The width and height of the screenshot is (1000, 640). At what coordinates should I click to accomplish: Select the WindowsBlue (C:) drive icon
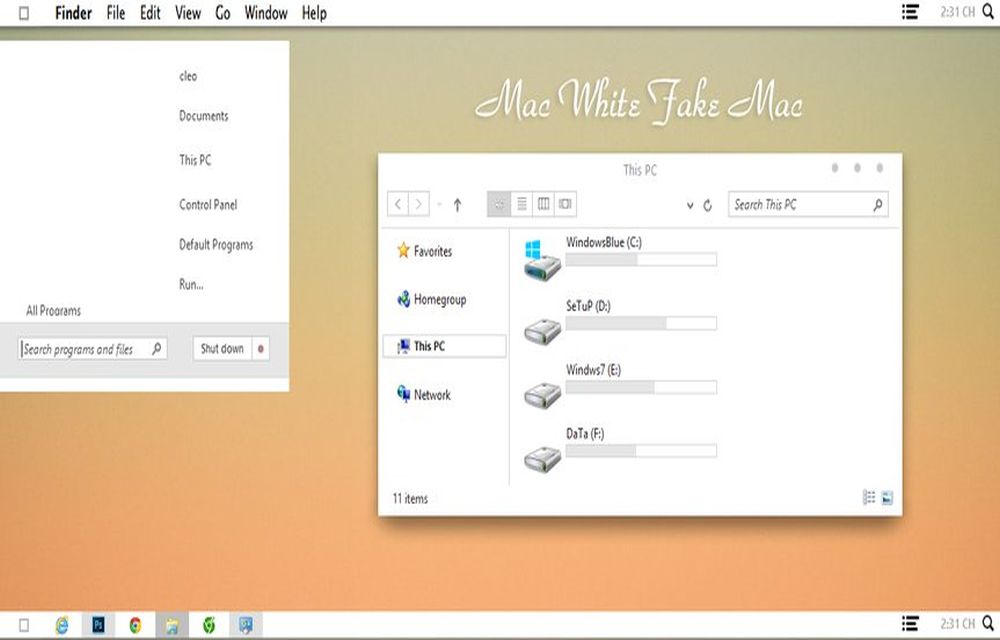click(542, 260)
